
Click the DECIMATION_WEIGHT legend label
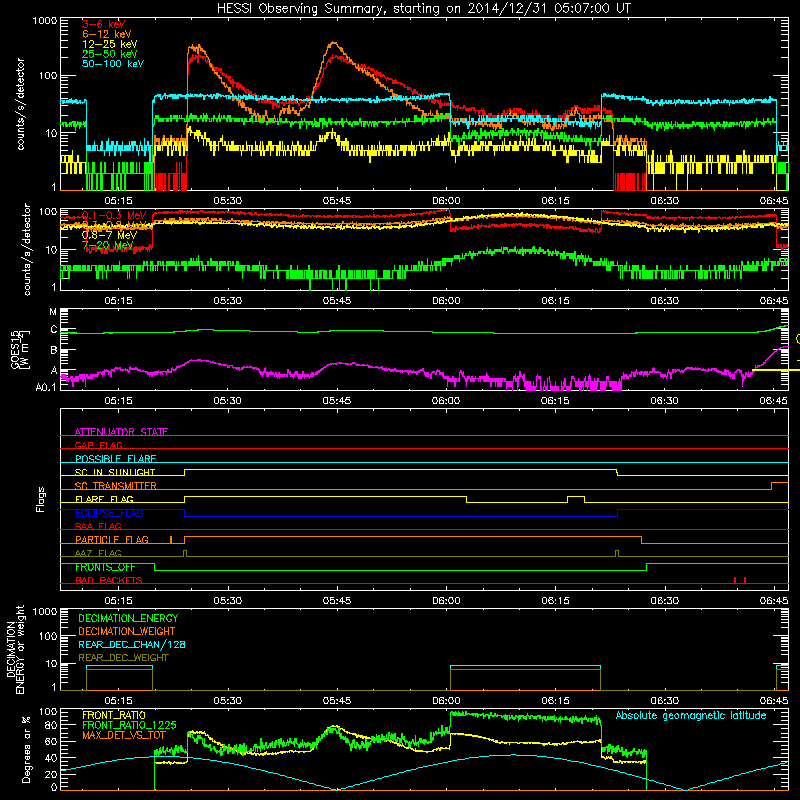[x=127, y=632]
